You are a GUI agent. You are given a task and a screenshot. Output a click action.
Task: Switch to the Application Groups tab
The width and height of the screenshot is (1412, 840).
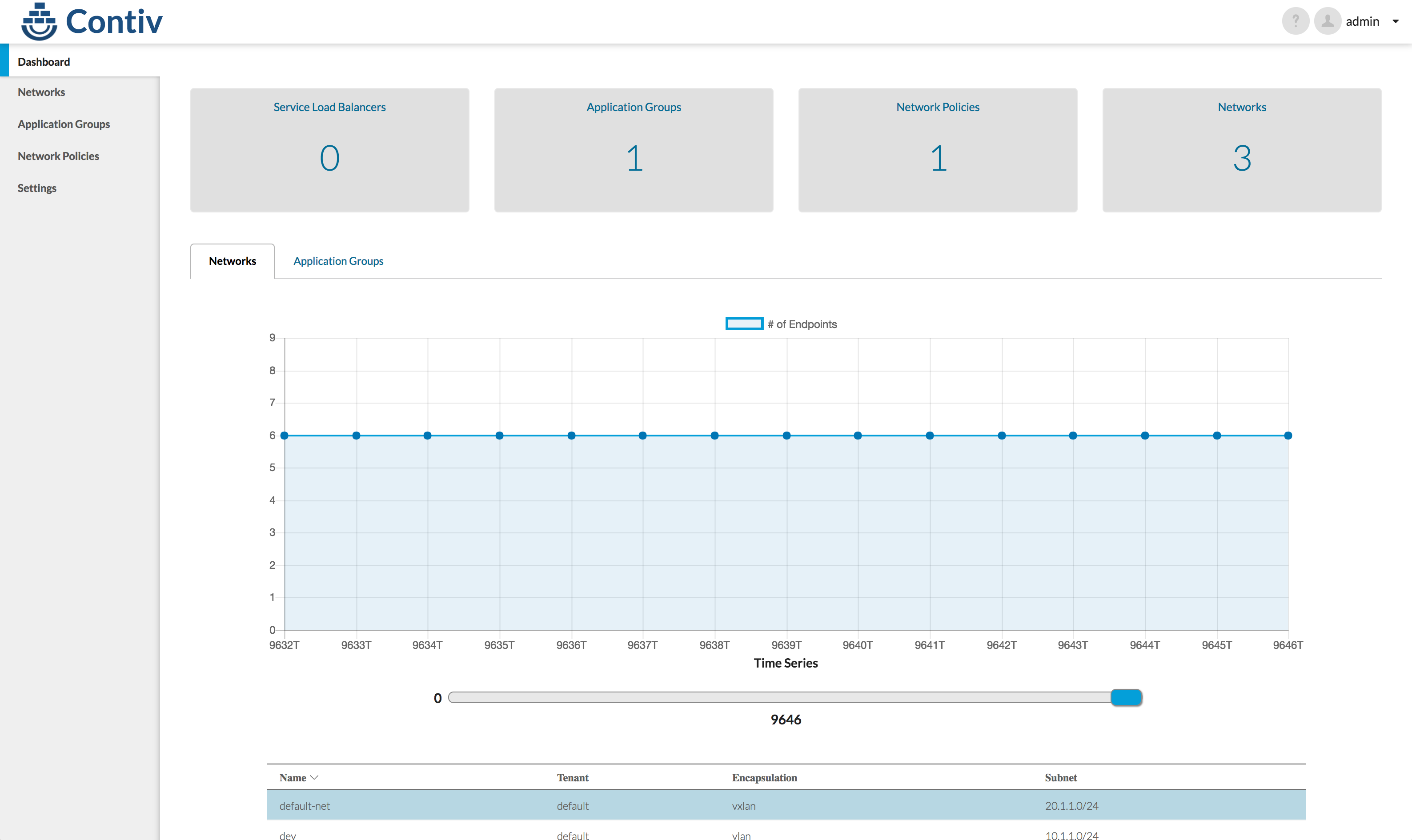[338, 261]
